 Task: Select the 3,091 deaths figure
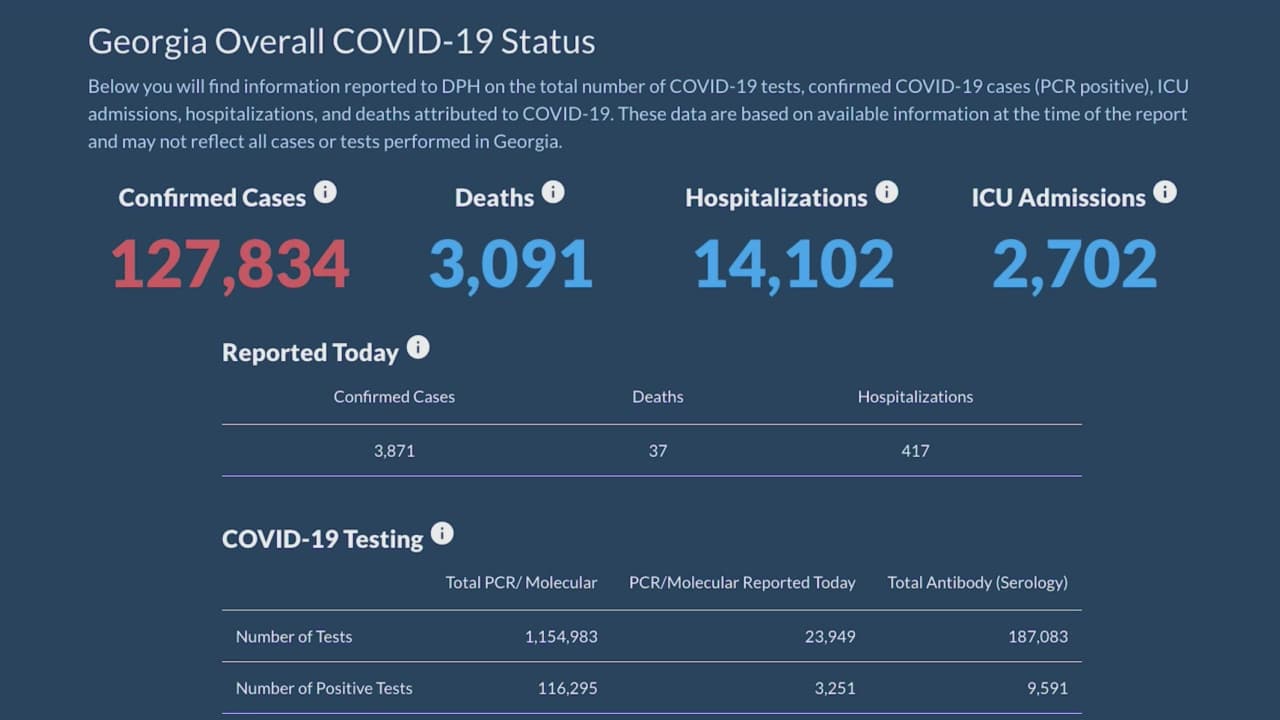pos(511,265)
